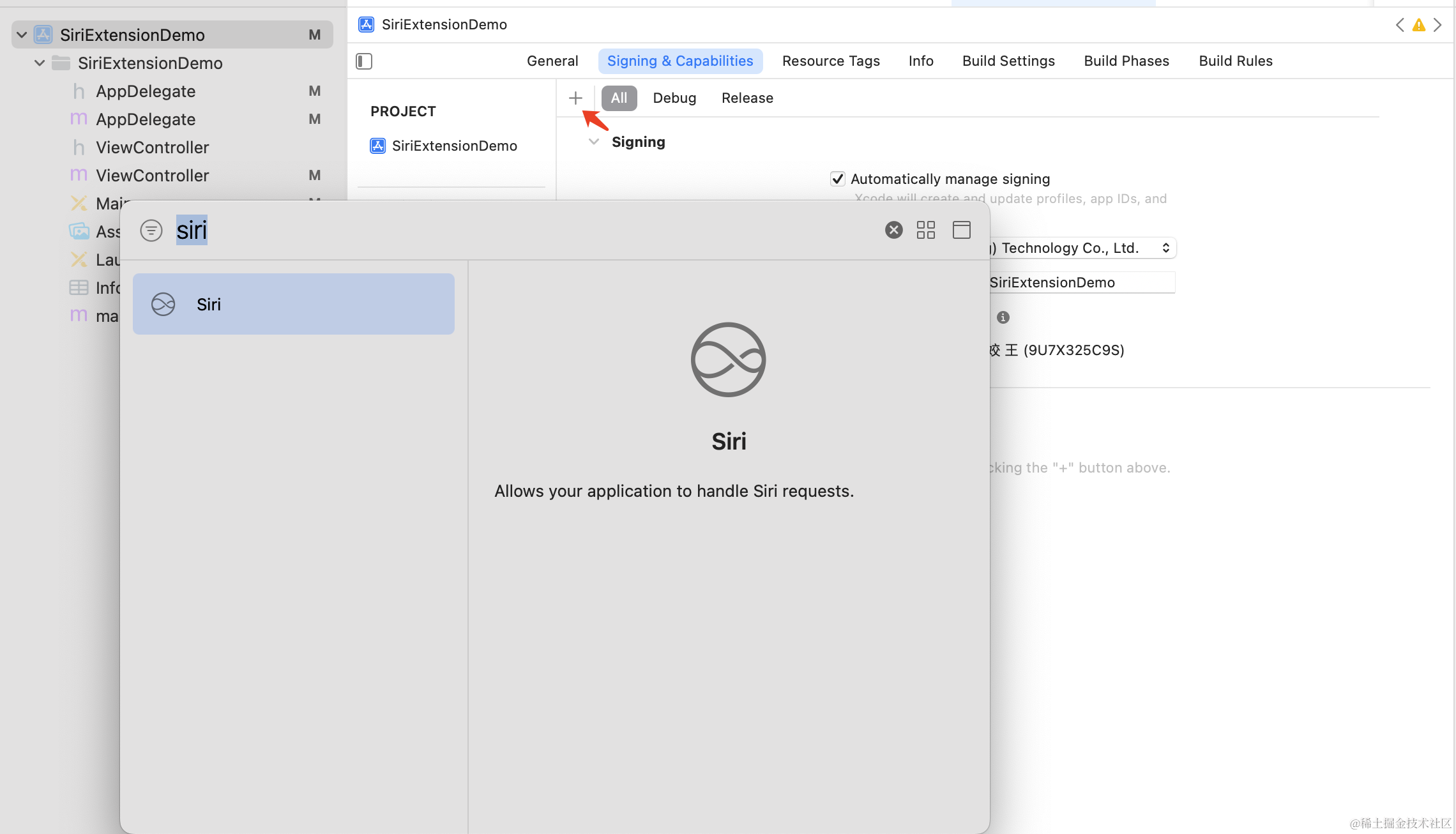Click the yellow warning issue icon
The width and height of the screenshot is (1456, 834).
(1418, 25)
